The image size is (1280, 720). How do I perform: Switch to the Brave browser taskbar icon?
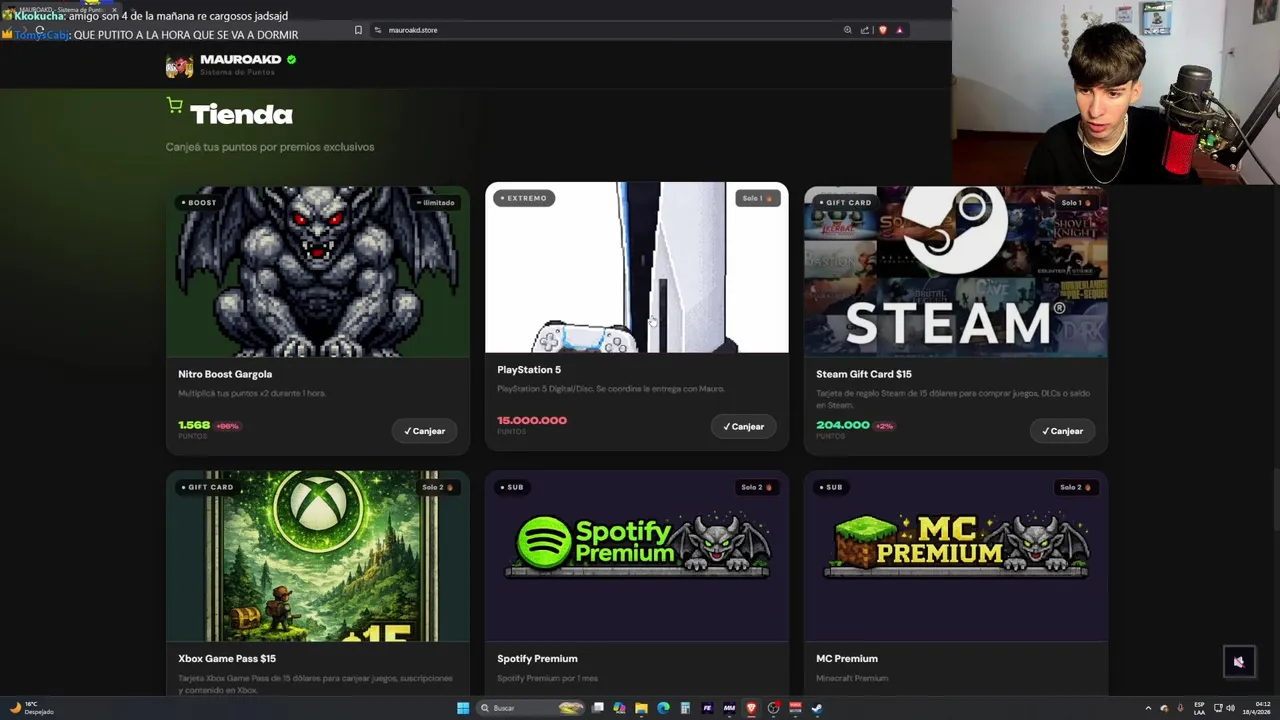751,708
